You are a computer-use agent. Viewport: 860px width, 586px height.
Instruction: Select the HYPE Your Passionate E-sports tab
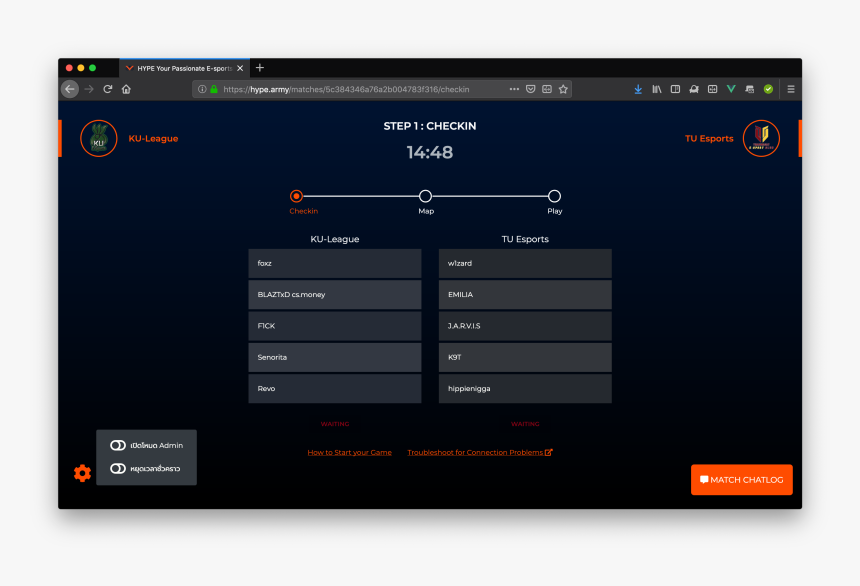click(x=184, y=68)
